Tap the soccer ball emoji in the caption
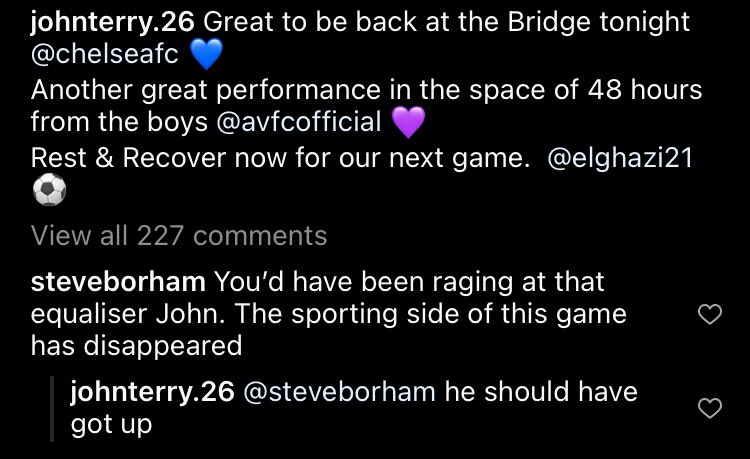 click(x=49, y=189)
